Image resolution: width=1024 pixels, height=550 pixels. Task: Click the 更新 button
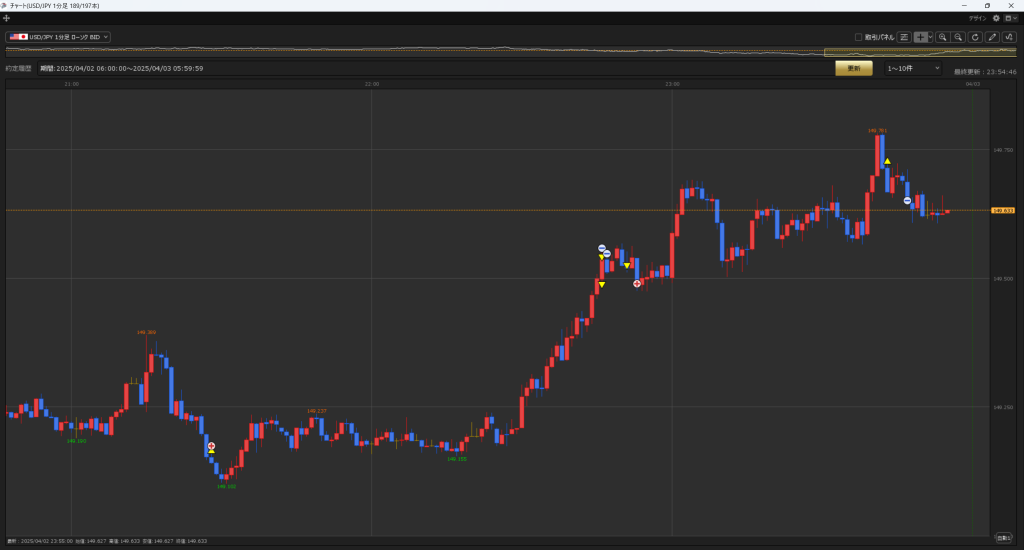pyautogui.click(x=853, y=68)
